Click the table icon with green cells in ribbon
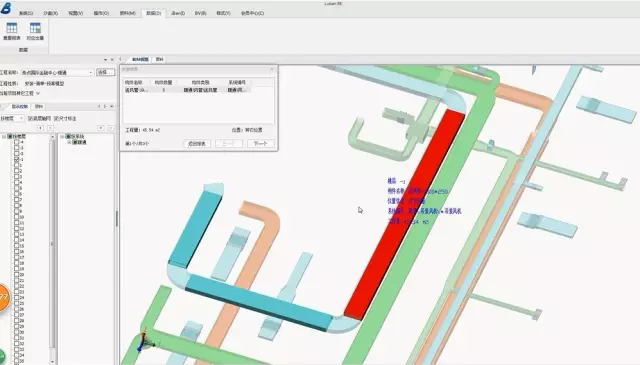The image size is (640, 365). click(35, 28)
